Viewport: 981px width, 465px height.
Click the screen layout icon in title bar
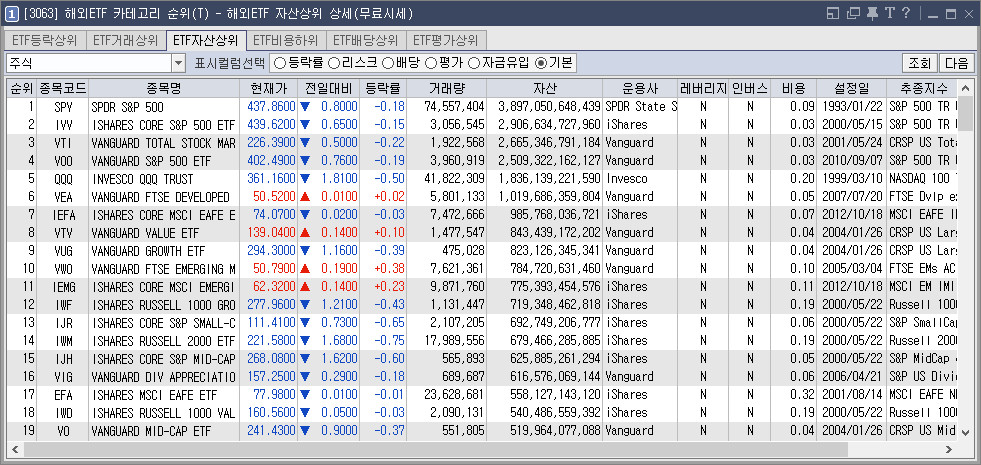833,13
